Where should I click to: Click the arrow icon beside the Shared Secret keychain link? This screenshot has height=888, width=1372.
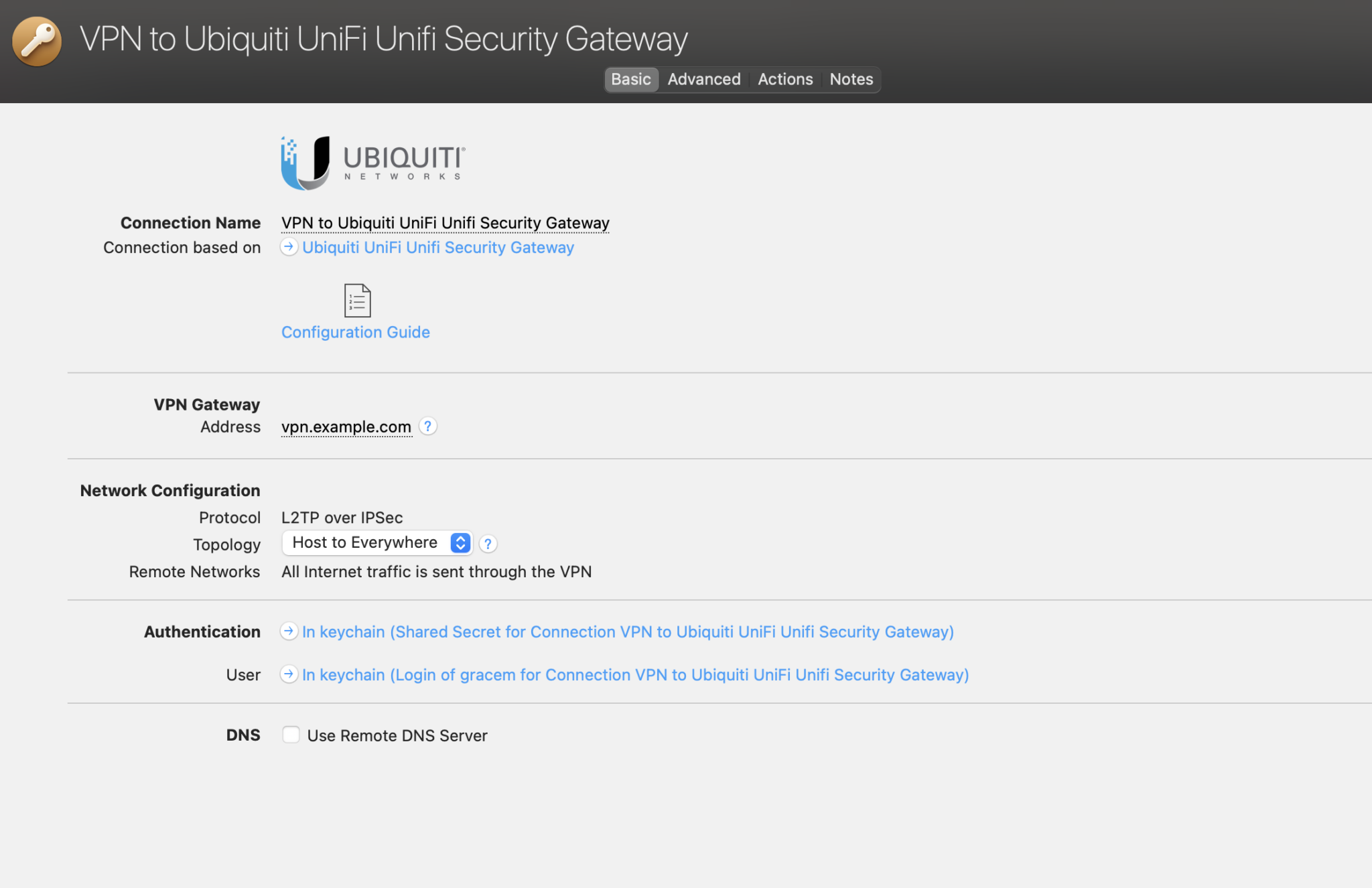point(289,632)
